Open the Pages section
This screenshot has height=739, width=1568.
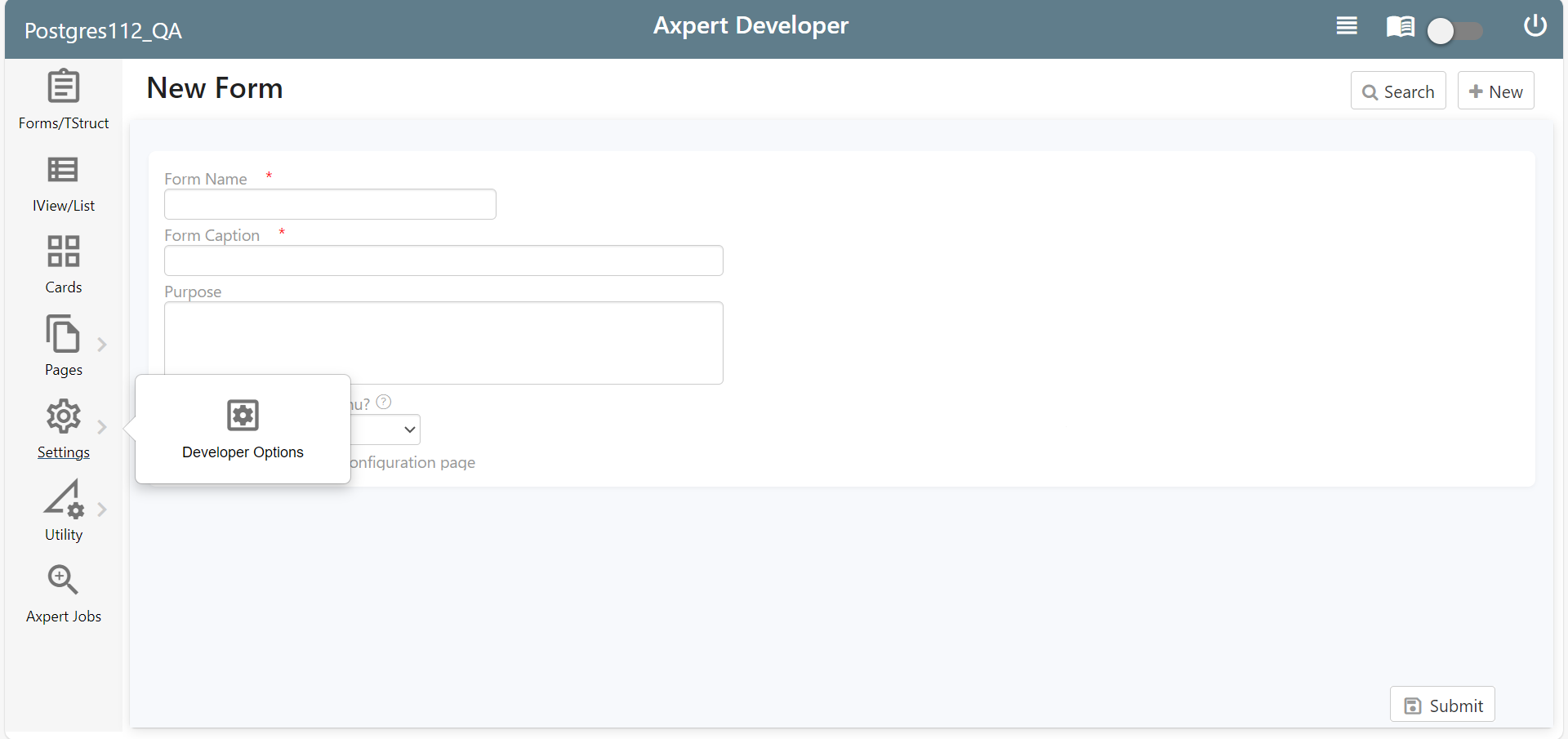63,346
